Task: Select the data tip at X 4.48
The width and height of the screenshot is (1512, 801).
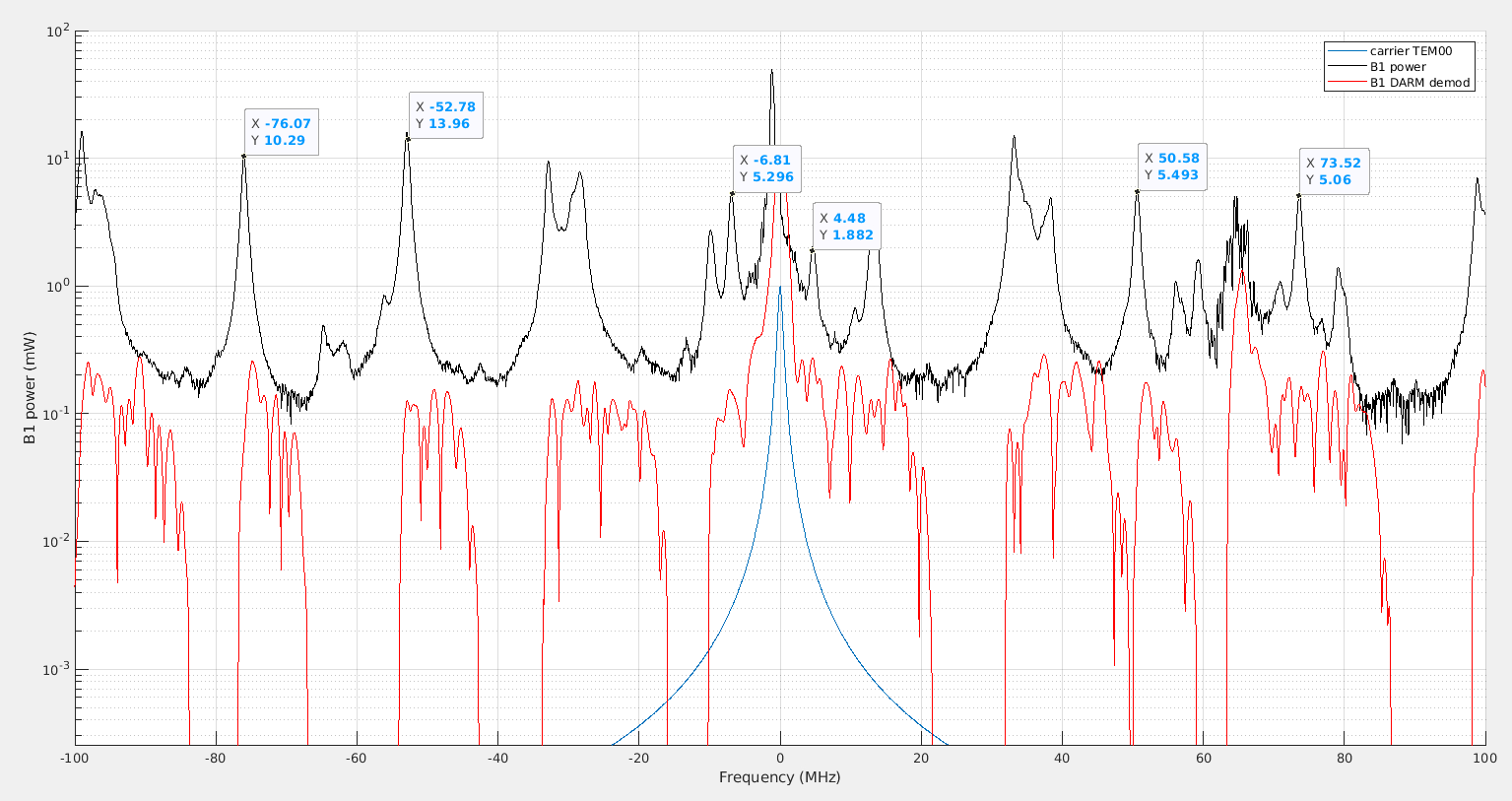Action: coord(846,227)
